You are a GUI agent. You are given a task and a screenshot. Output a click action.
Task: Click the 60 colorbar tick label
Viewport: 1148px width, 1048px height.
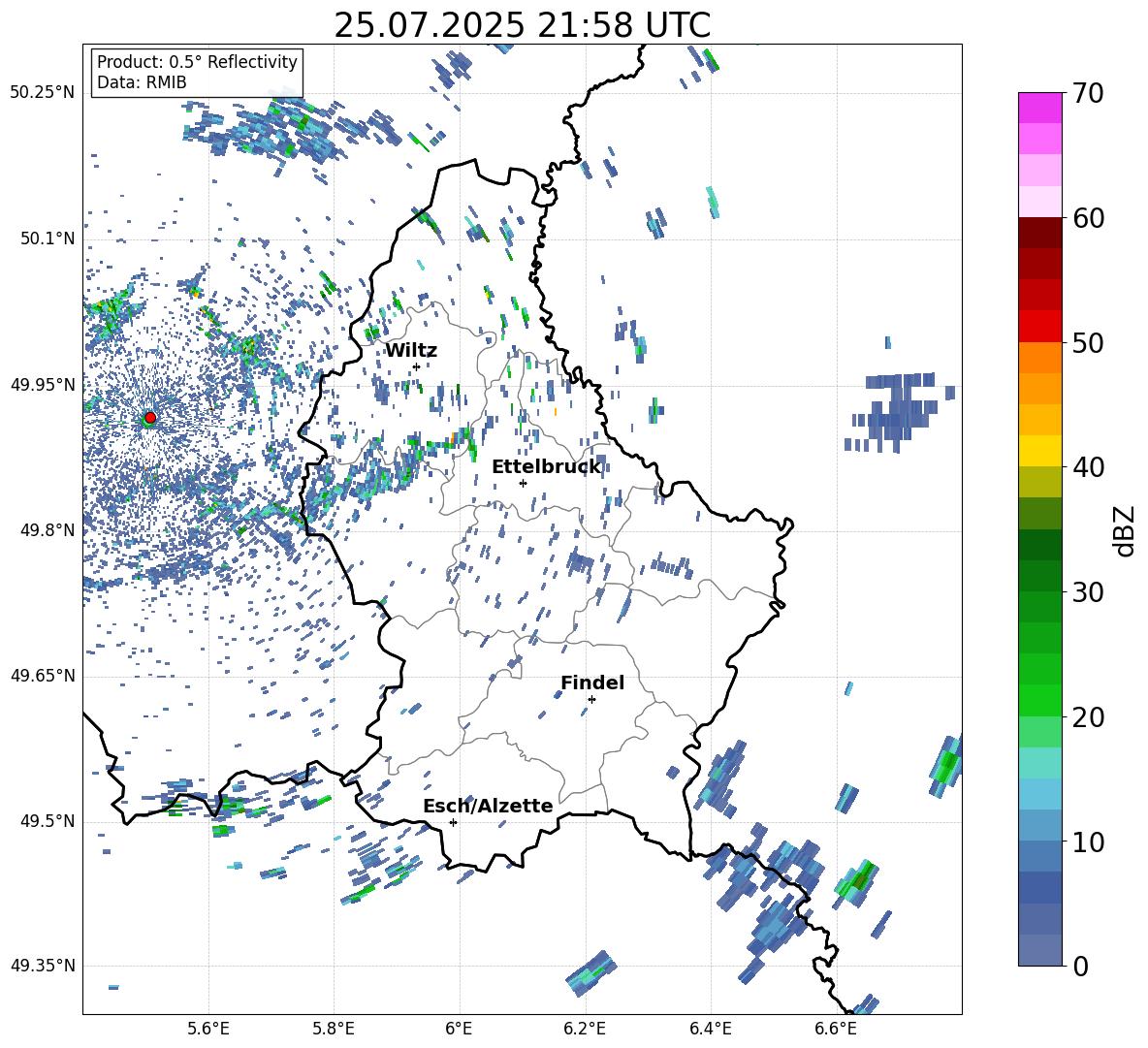[1087, 218]
